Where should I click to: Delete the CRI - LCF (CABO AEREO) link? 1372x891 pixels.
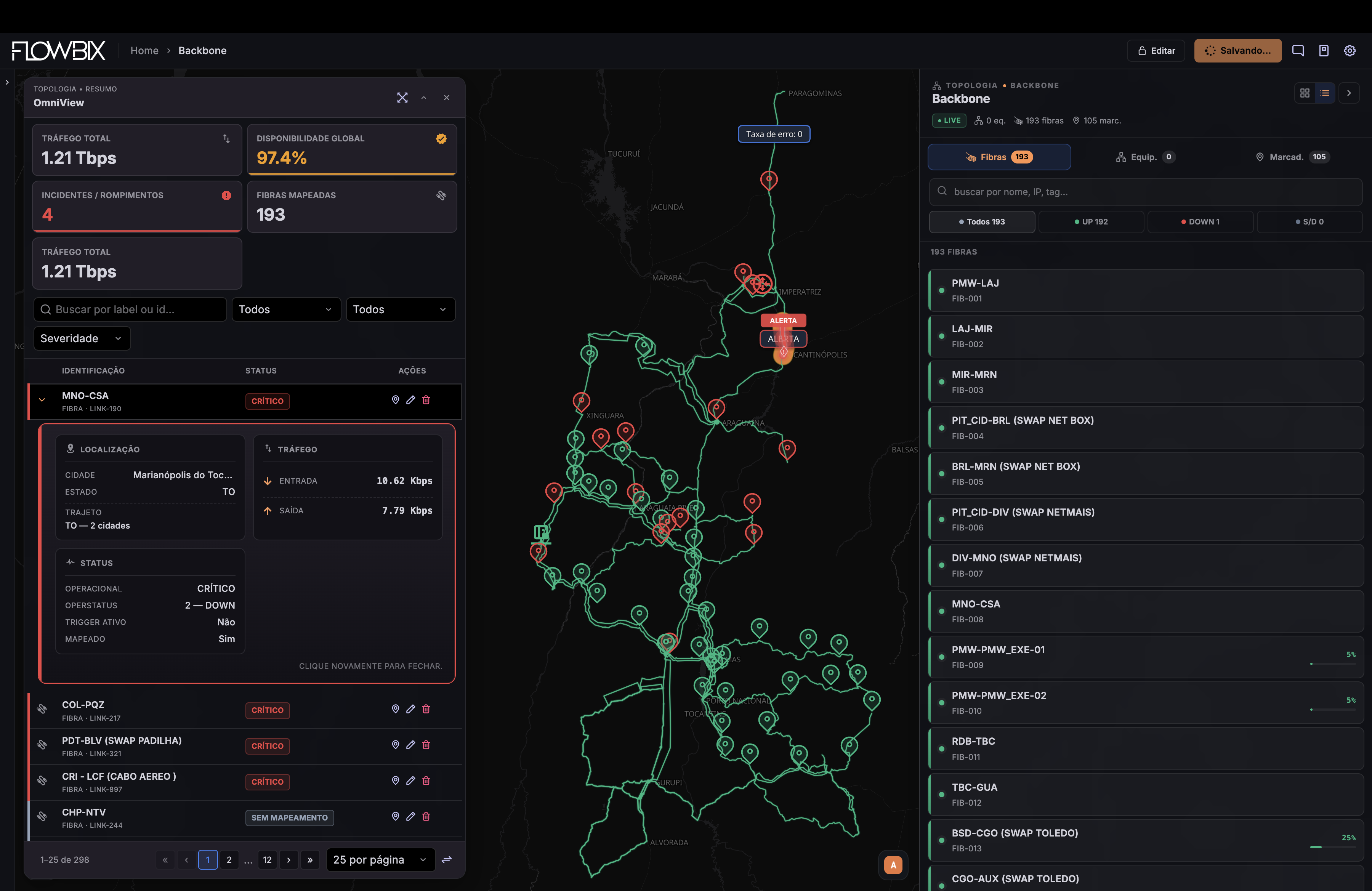[426, 780]
